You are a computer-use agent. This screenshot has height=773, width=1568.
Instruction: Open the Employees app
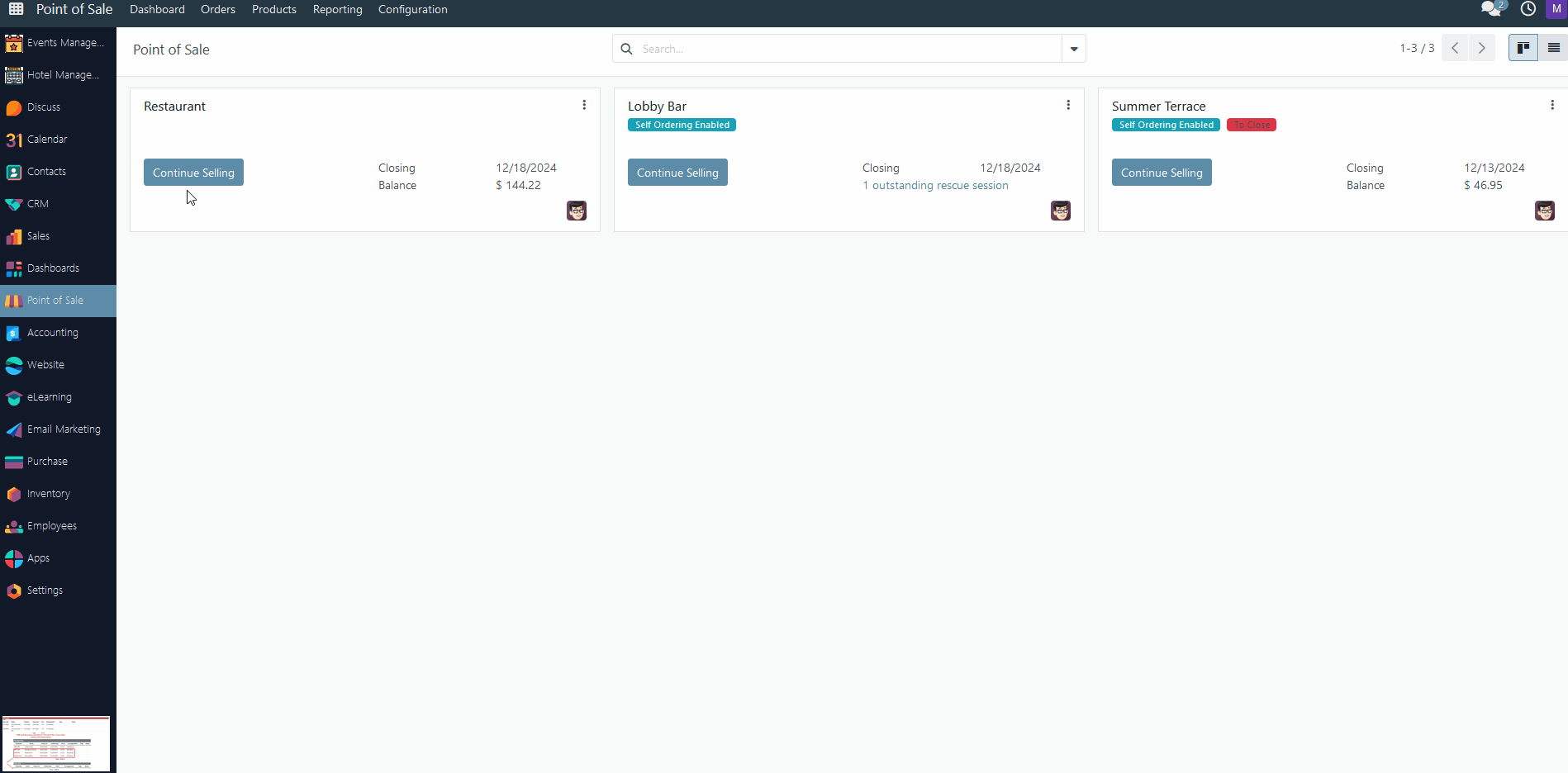click(58, 526)
